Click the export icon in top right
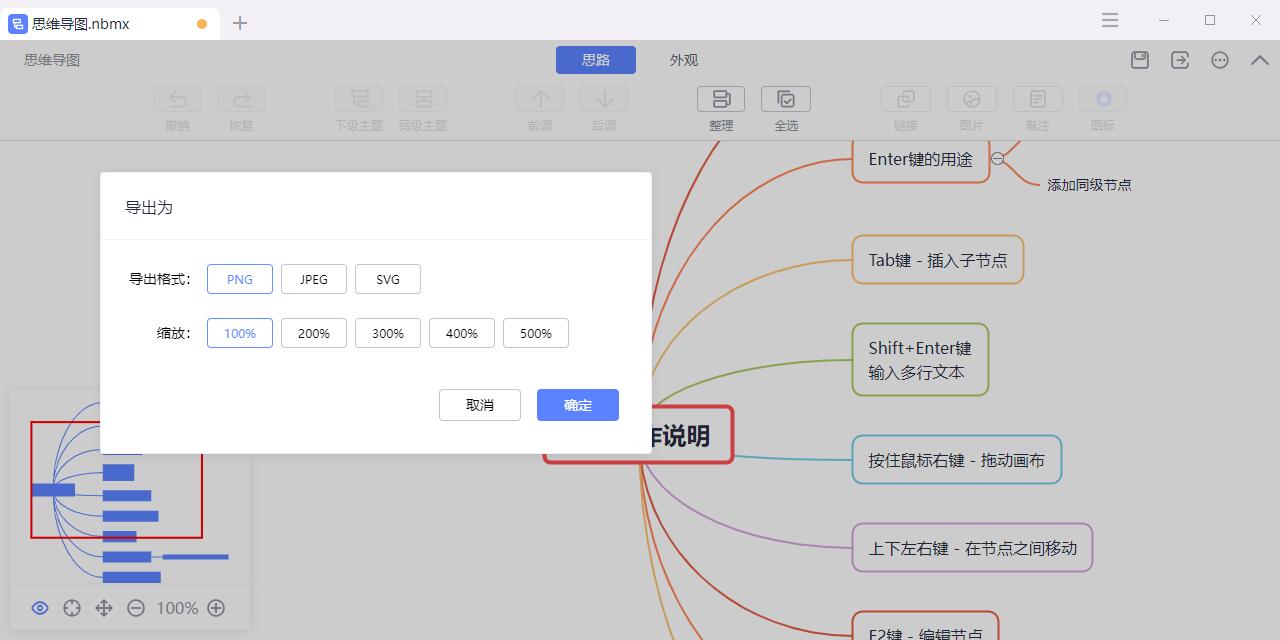 1180,60
